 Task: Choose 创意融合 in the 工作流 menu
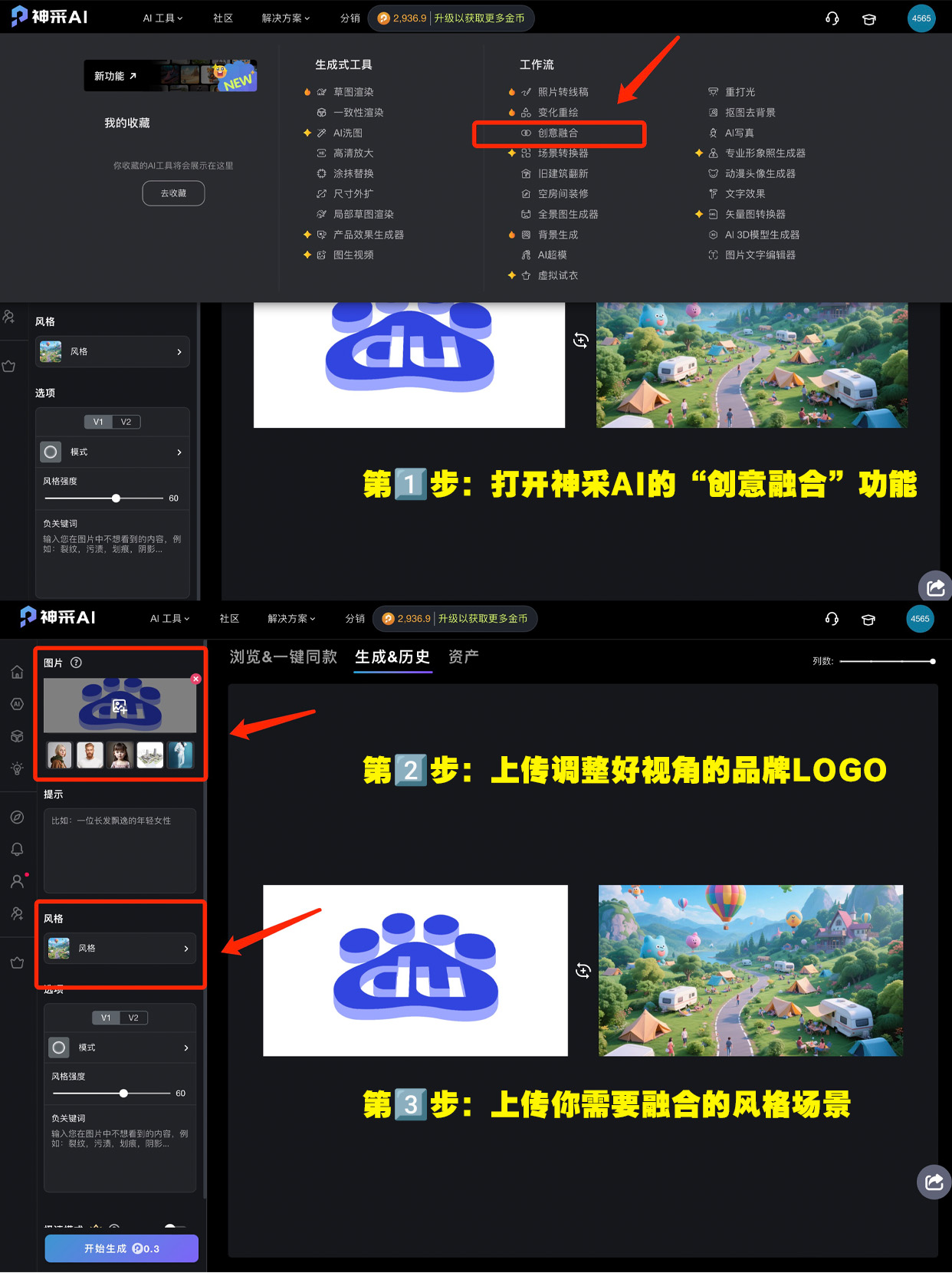pos(558,133)
